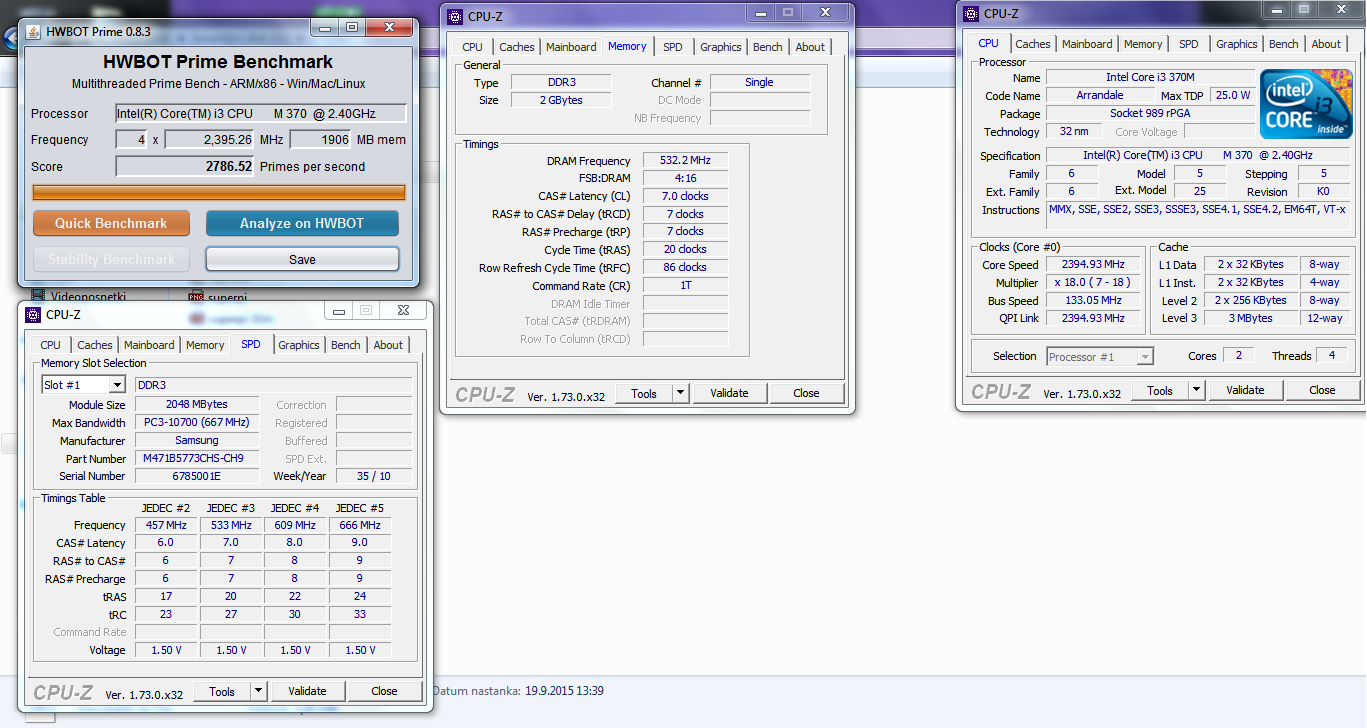Click the FSB:DRAM value 4:16
The width and height of the screenshot is (1367, 728).
tap(685, 179)
